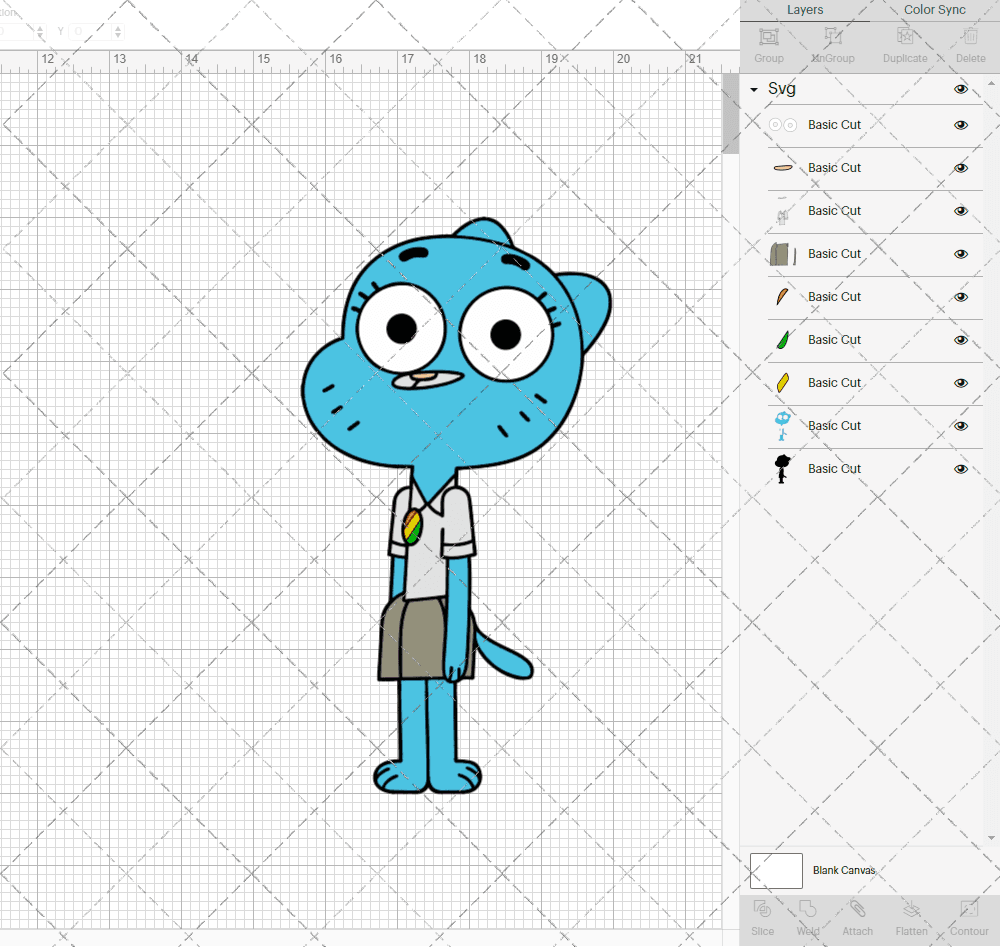Select the yellow stripe layer thumbnail
Image resolution: width=1000 pixels, height=947 pixels.
pos(783,383)
